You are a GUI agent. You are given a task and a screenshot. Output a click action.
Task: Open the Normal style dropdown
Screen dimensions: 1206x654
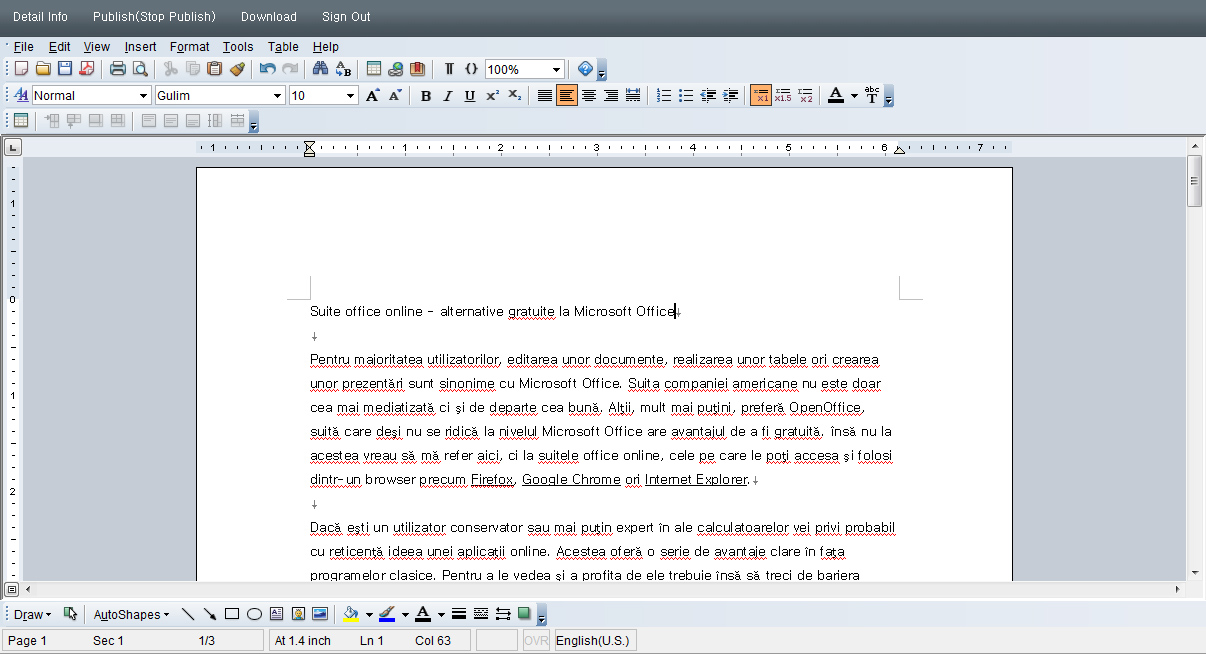click(144, 96)
